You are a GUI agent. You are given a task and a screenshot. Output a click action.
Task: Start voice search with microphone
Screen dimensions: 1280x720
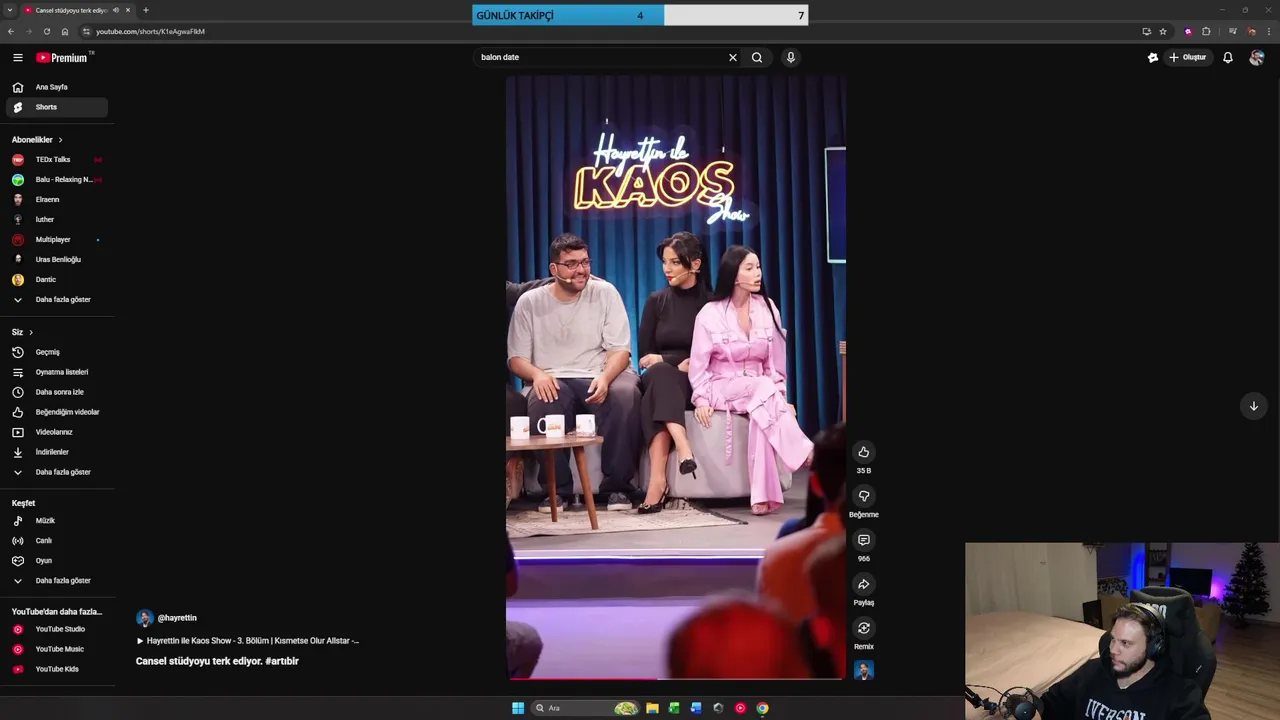coord(790,57)
